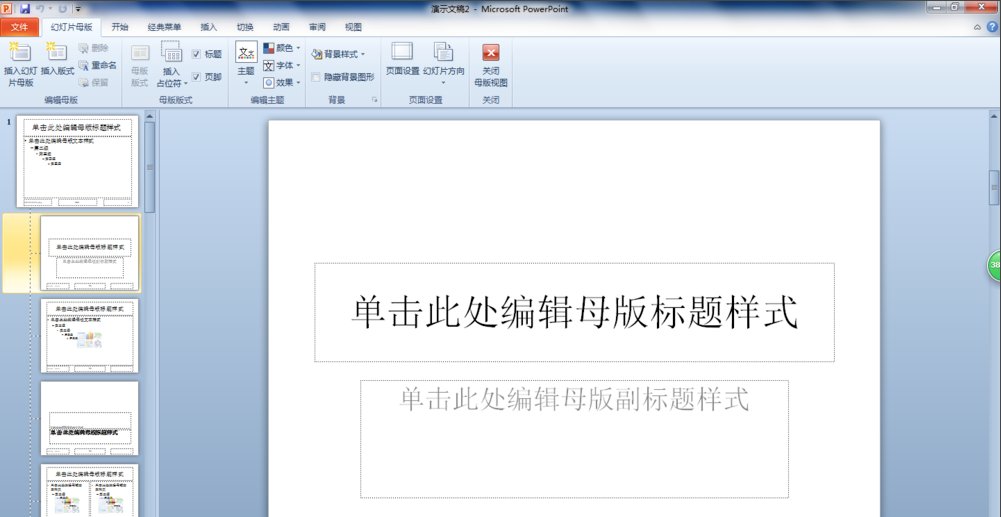Viewport: 1001px width, 517px height.
Task: Switch to the 审阅 tab
Action: click(x=317, y=27)
